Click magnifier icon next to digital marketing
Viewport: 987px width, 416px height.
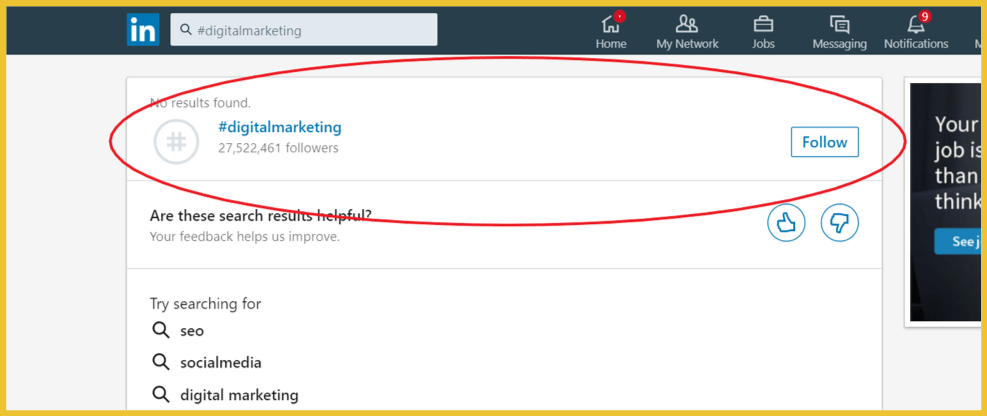tap(161, 395)
